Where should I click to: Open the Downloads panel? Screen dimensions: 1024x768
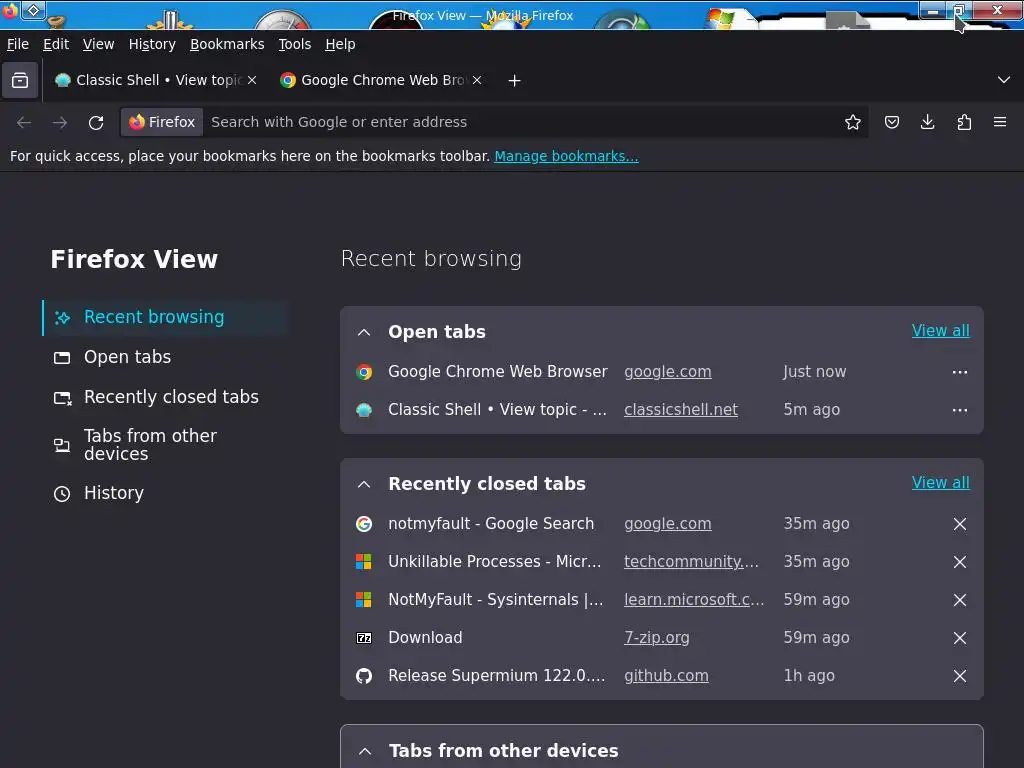click(927, 122)
